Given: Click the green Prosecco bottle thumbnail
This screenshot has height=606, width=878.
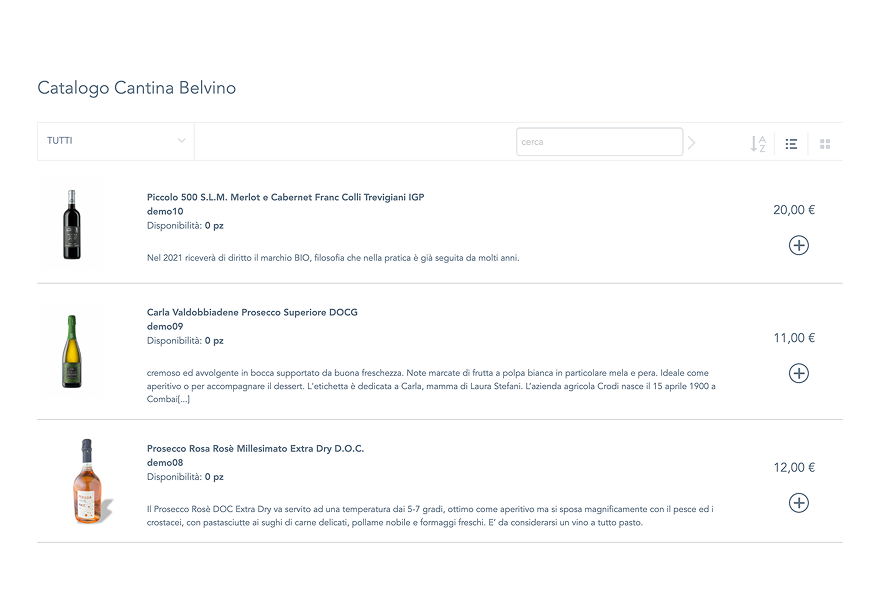Looking at the screenshot, I should click(x=72, y=351).
